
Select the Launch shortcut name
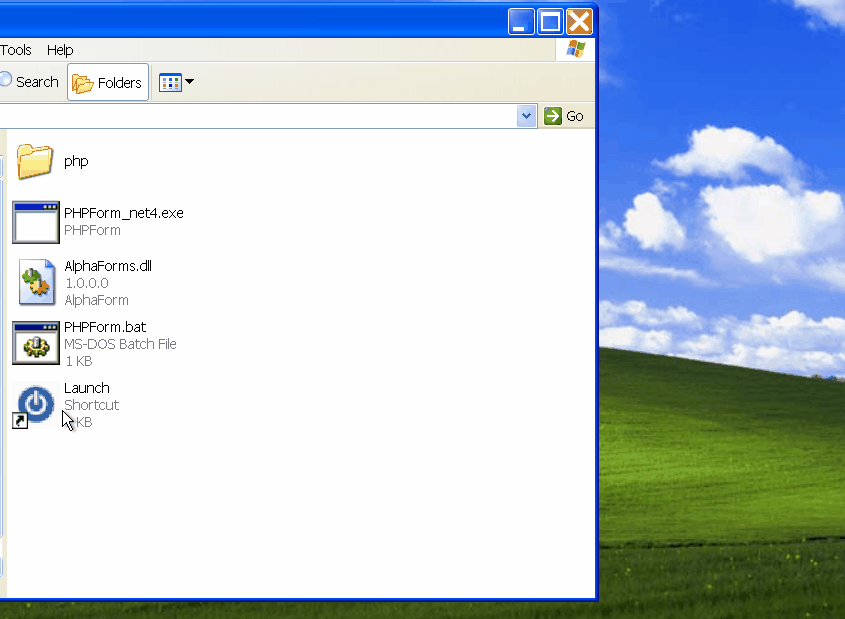pyautogui.click(x=87, y=388)
